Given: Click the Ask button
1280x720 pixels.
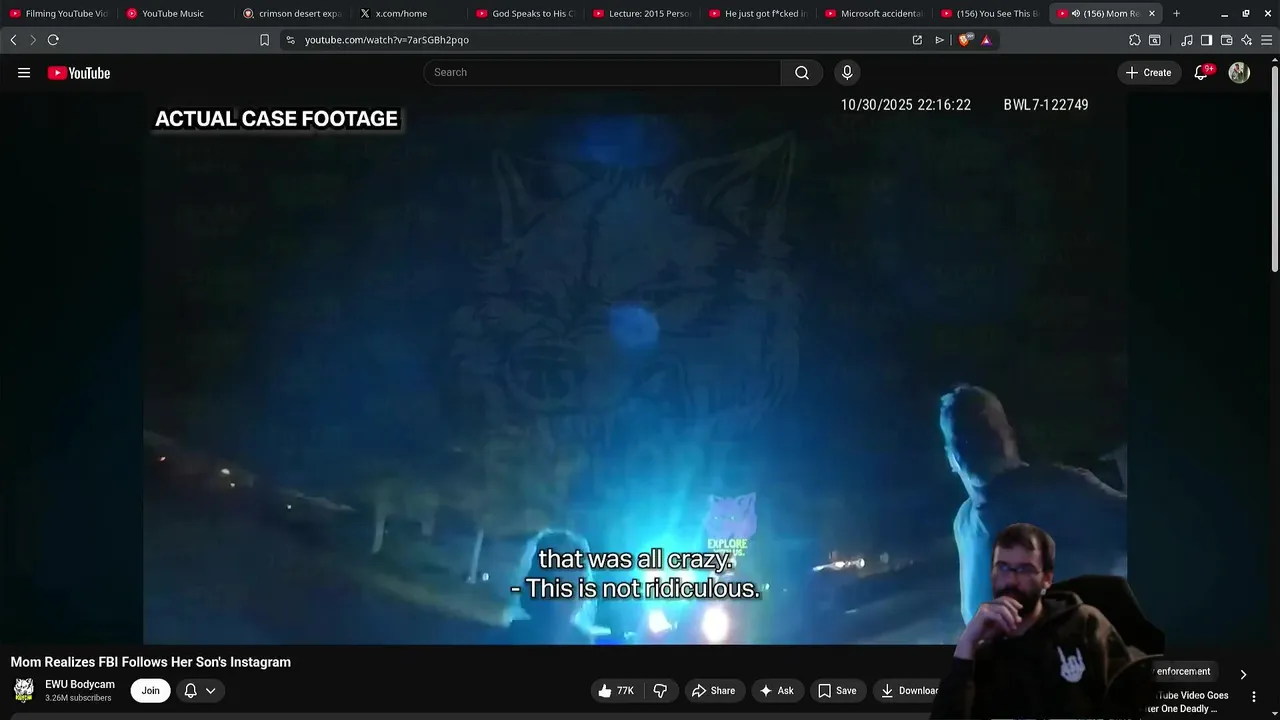Looking at the screenshot, I should point(777,690).
